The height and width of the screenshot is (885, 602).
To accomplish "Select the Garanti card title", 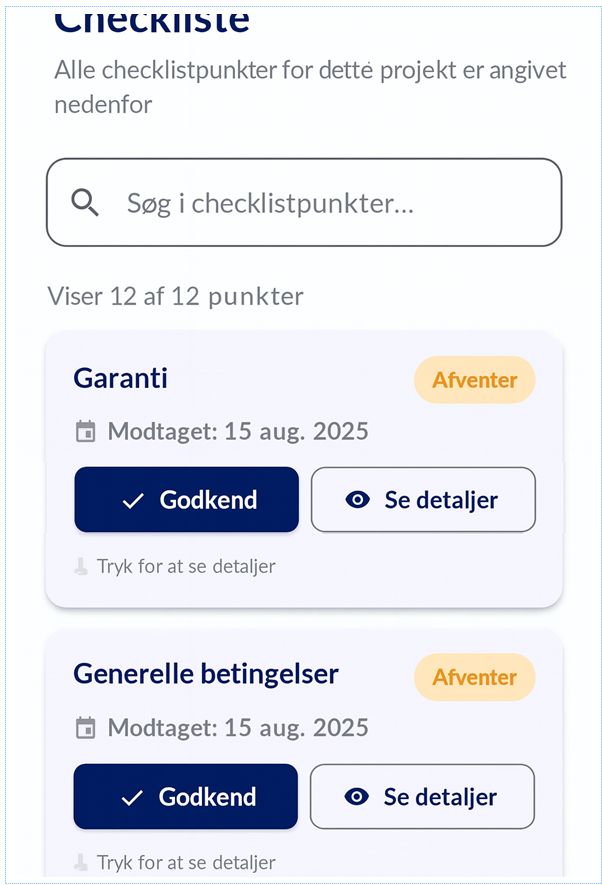I will (x=121, y=379).
